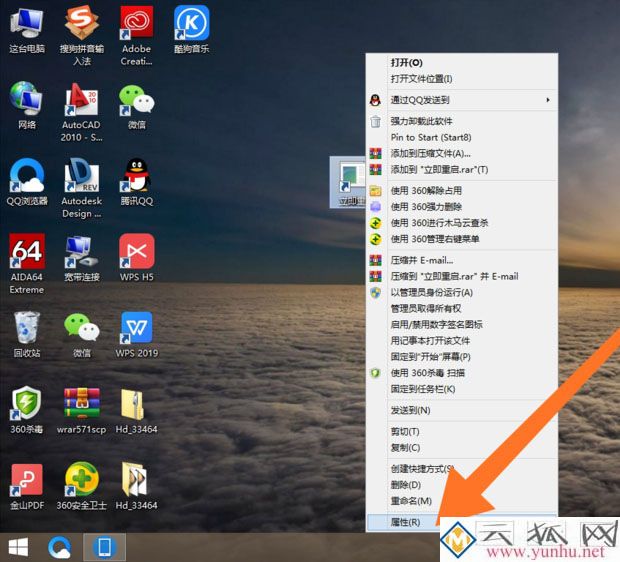Open the Windows Start button
The image size is (620, 562).
(x=18, y=548)
